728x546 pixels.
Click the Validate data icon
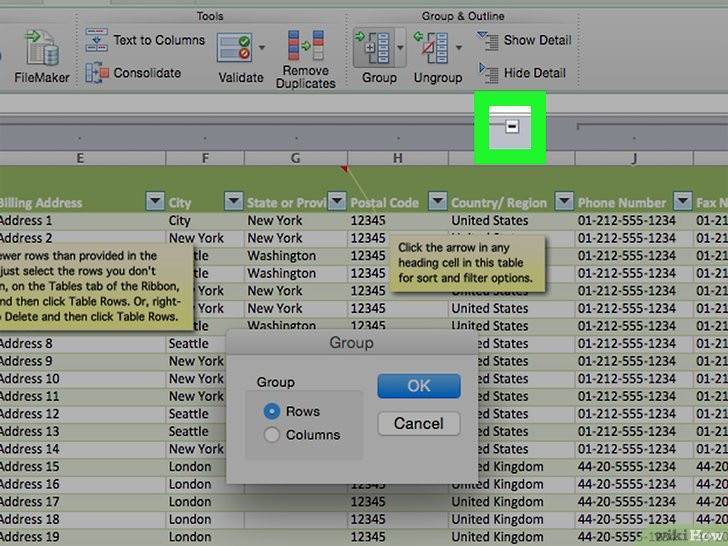(234, 47)
